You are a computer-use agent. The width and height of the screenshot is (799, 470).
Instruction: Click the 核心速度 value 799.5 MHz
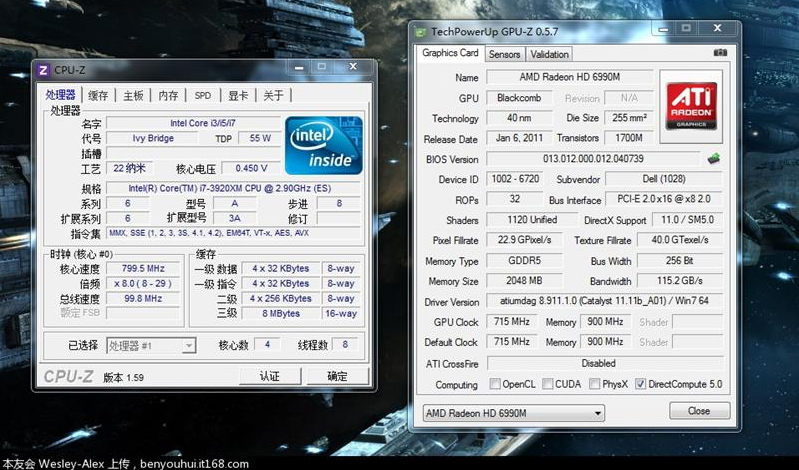coord(143,269)
